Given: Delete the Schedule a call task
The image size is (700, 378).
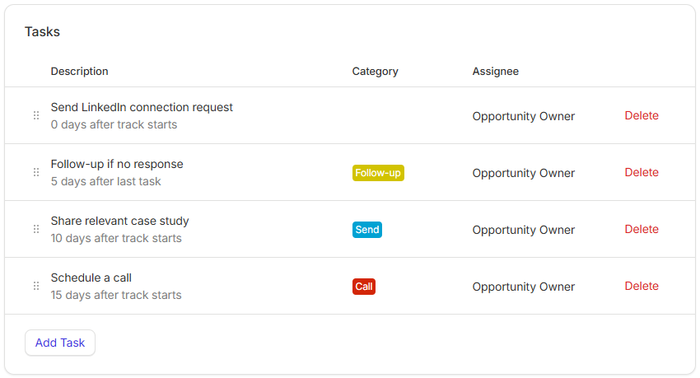Looking at the screenshot, I should (641, 286).
